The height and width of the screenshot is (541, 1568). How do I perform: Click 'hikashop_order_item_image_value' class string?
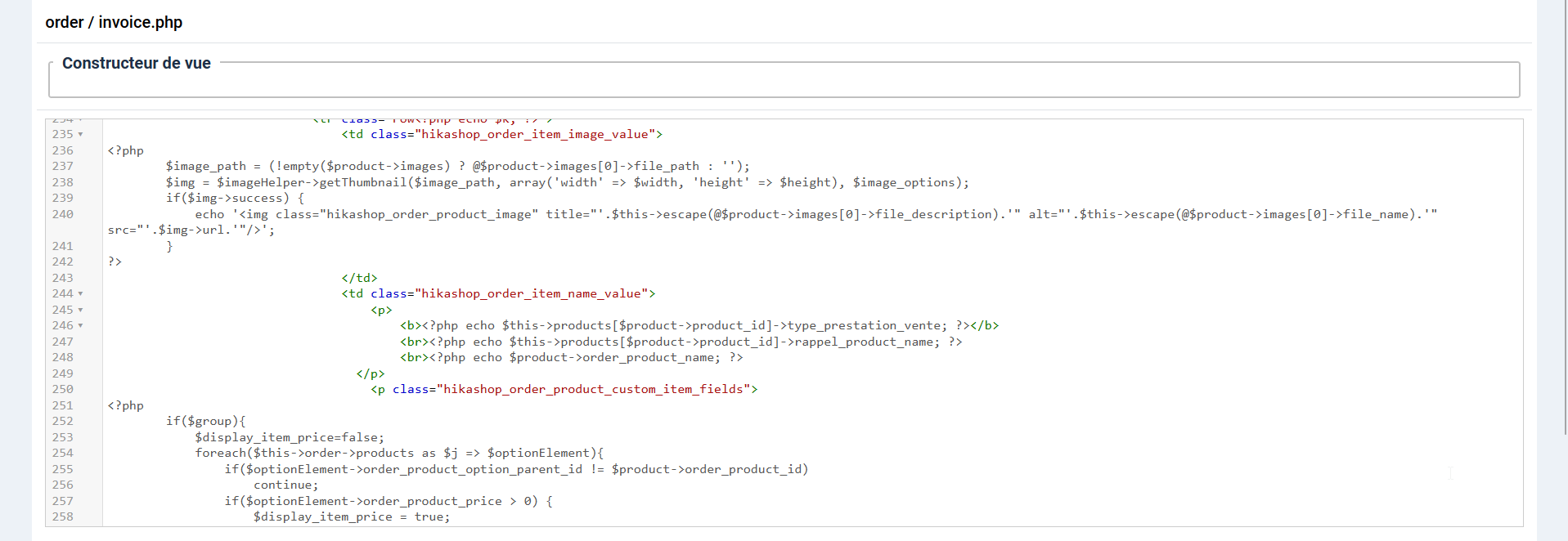[536, 134]
